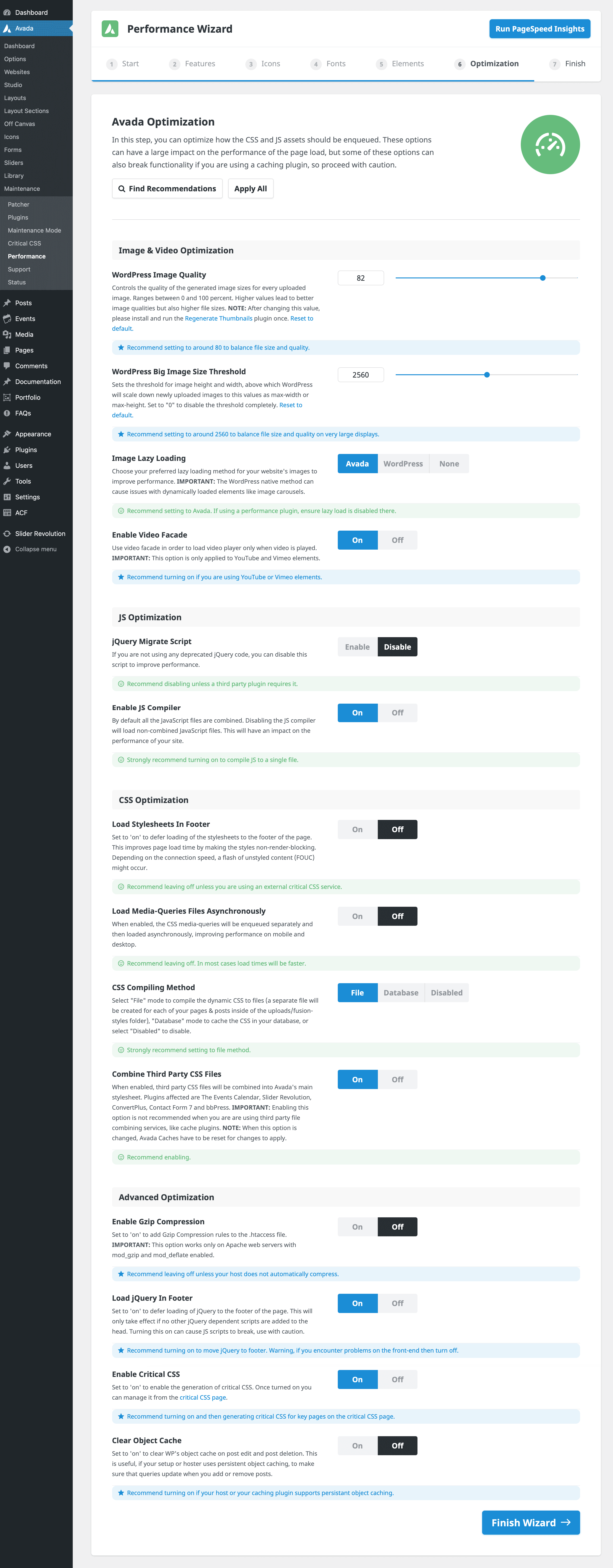The width and height of the screenshot is (613, 1568).
Task: Turn Combine Third Party CSS Files off
Action: [x=398, y=1079]
